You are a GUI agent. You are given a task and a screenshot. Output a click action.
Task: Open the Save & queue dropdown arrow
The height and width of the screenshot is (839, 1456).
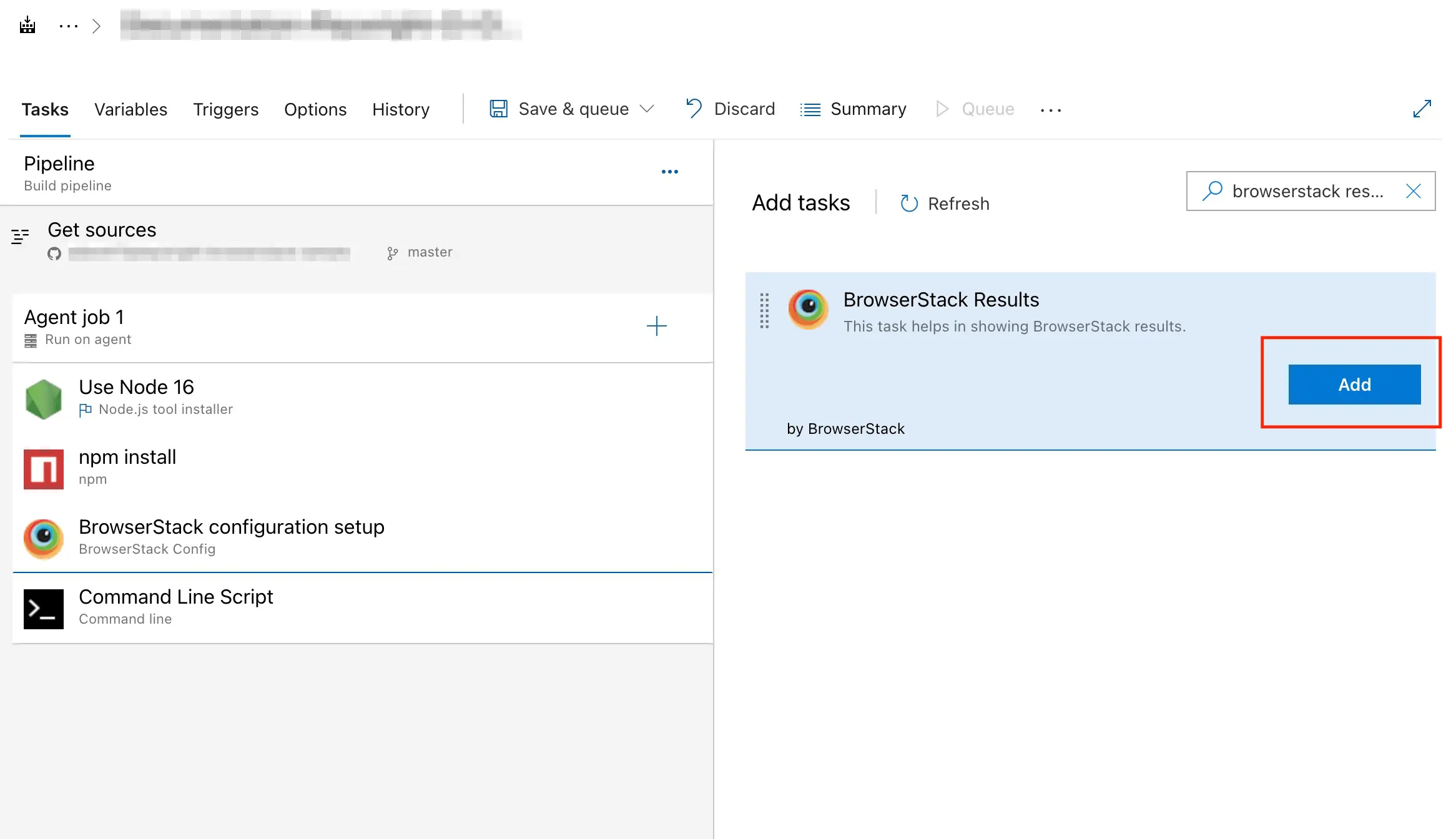647,109
